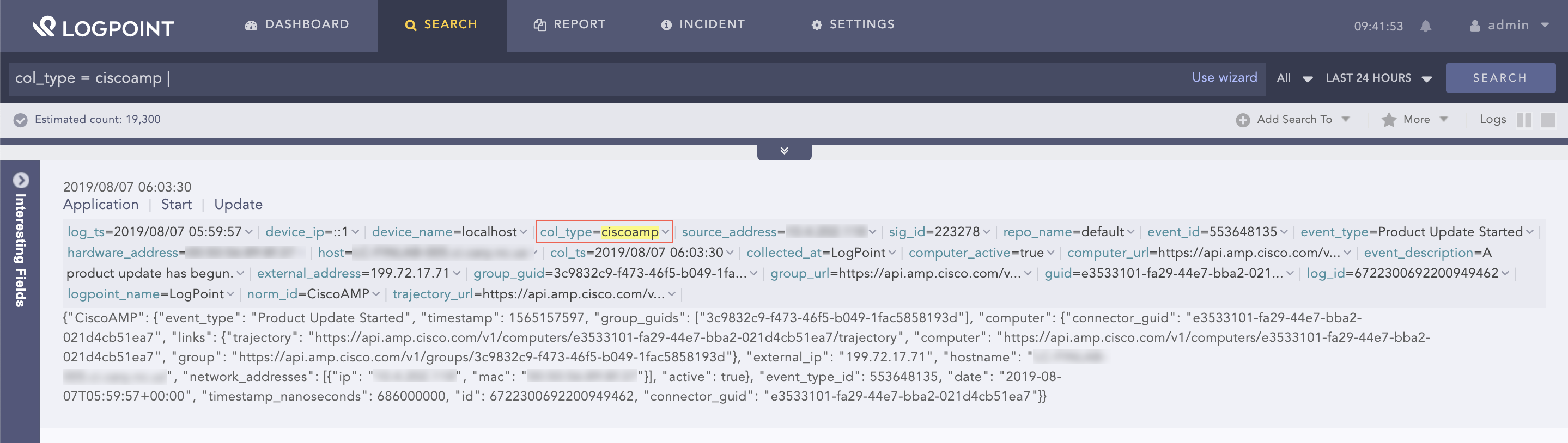The width and height of the screenshot is (1568, 443).
Task: Open the device_name=localhost dropdown arrow
Action: 524,232
